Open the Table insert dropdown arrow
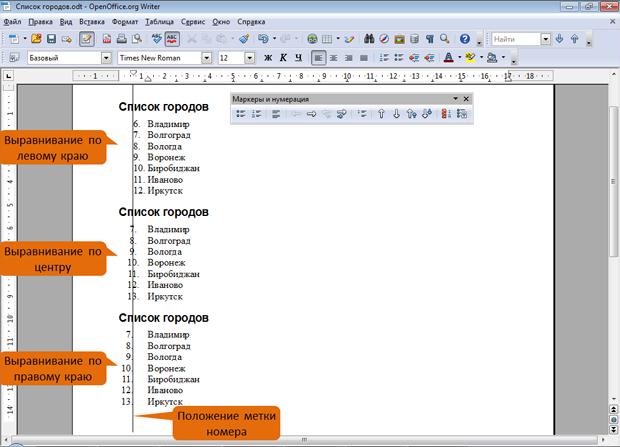 click(338, 39)
